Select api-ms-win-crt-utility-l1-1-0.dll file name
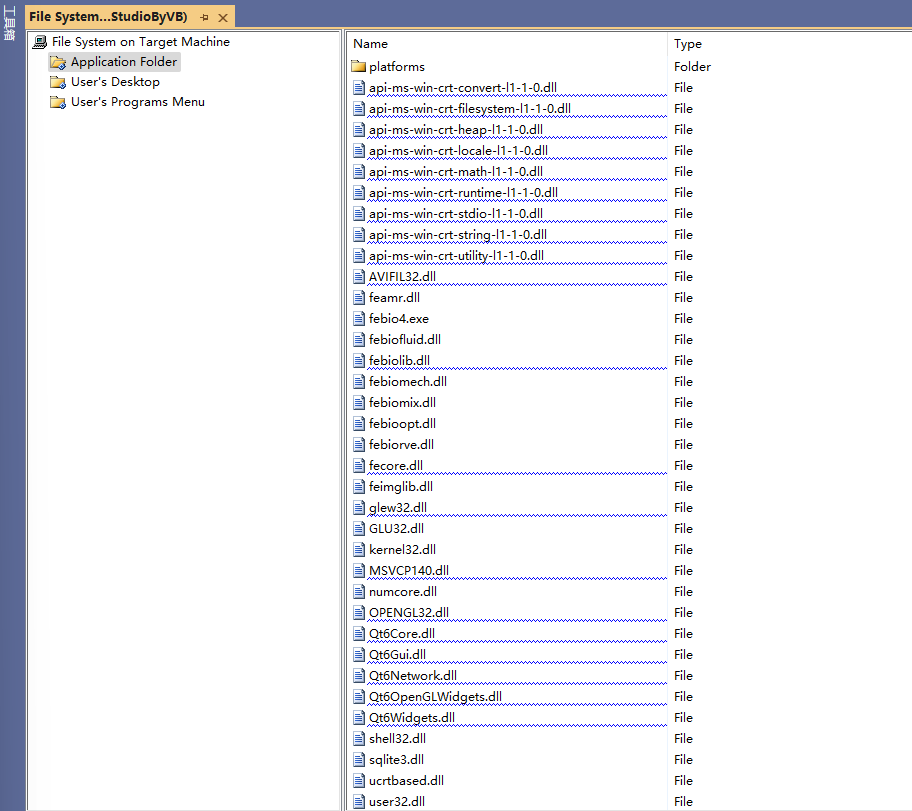This screenshot has width=912, height=811. (457, 255)
